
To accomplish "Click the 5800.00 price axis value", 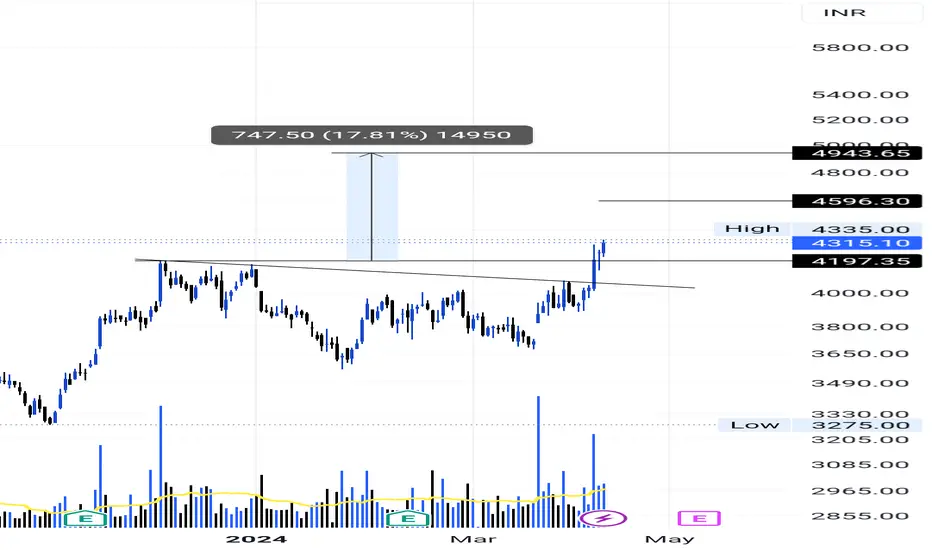I will (x=860, y=48).
